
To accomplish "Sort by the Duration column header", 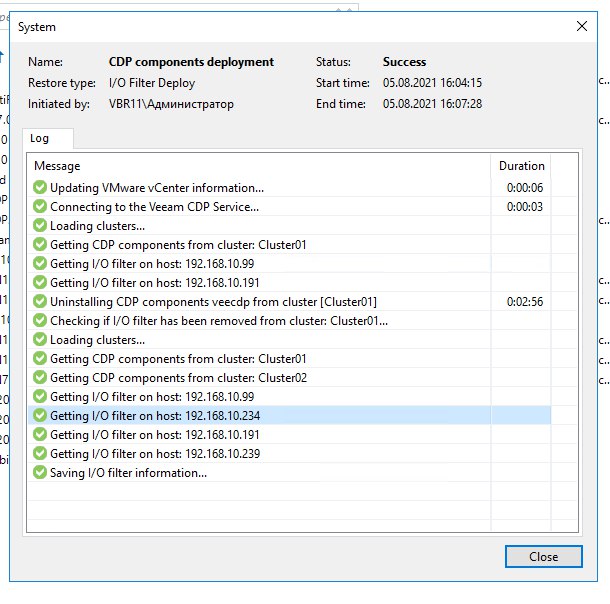I will [521, 166].
